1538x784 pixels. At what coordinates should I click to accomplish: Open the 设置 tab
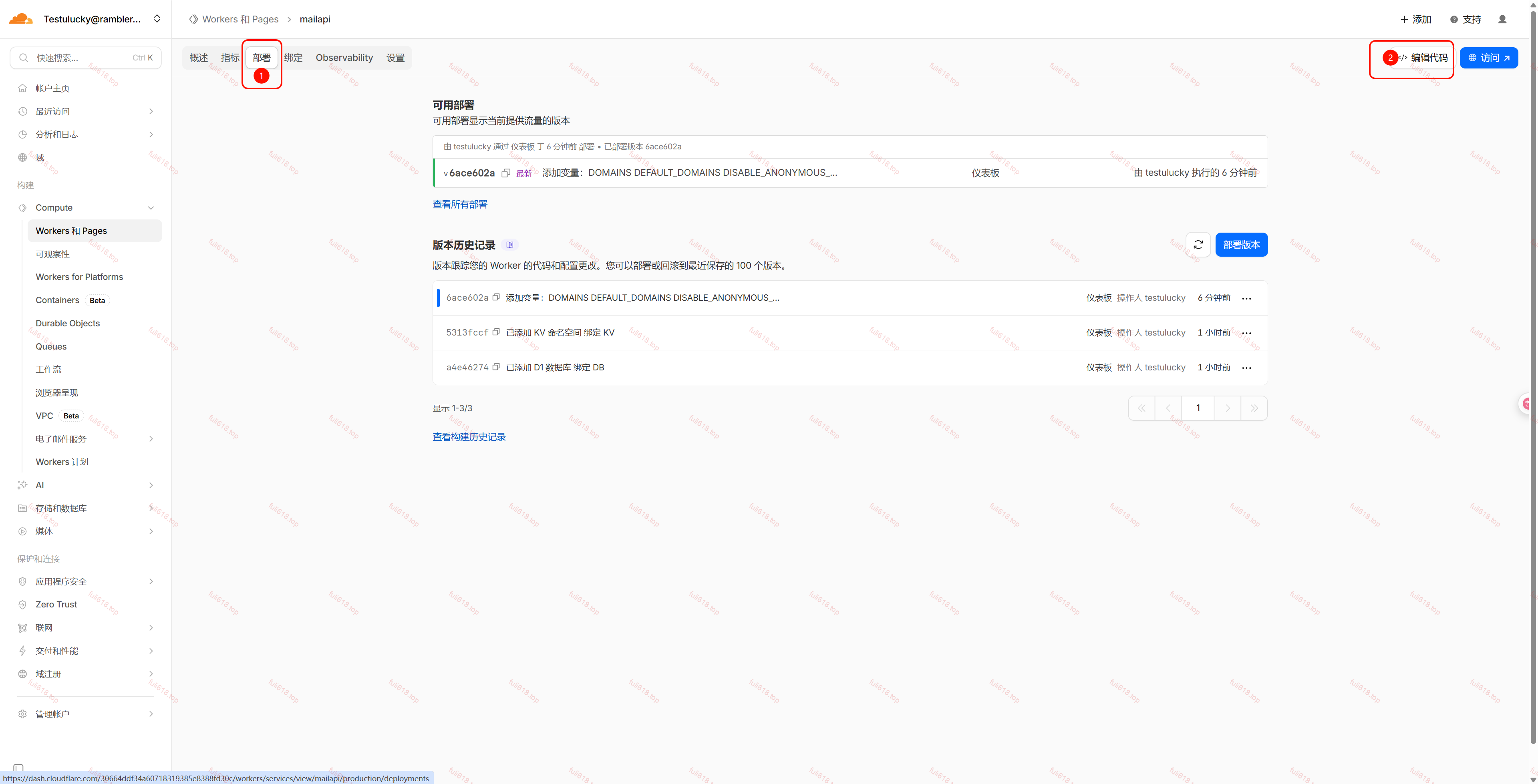[x=395, y=58]
